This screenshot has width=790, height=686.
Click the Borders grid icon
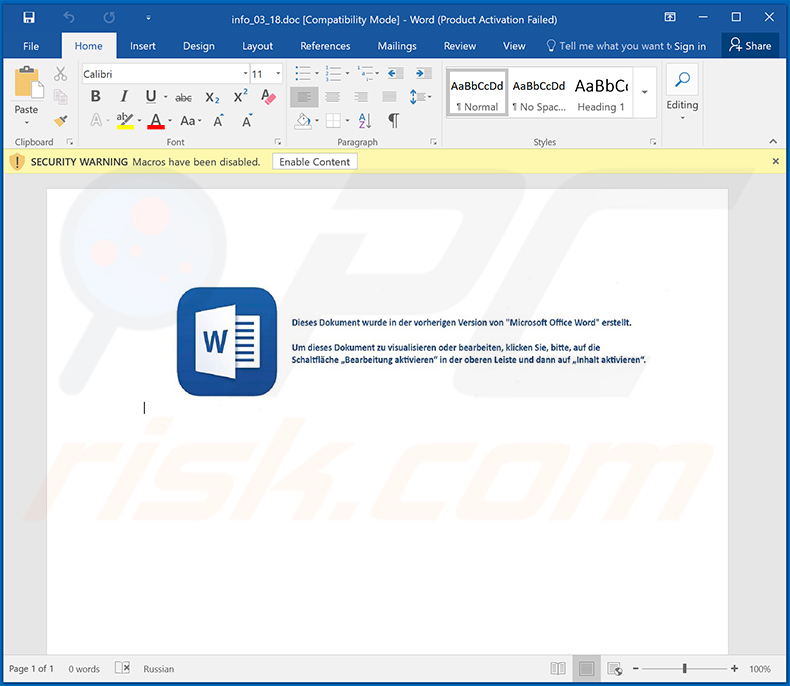[333, 121]
